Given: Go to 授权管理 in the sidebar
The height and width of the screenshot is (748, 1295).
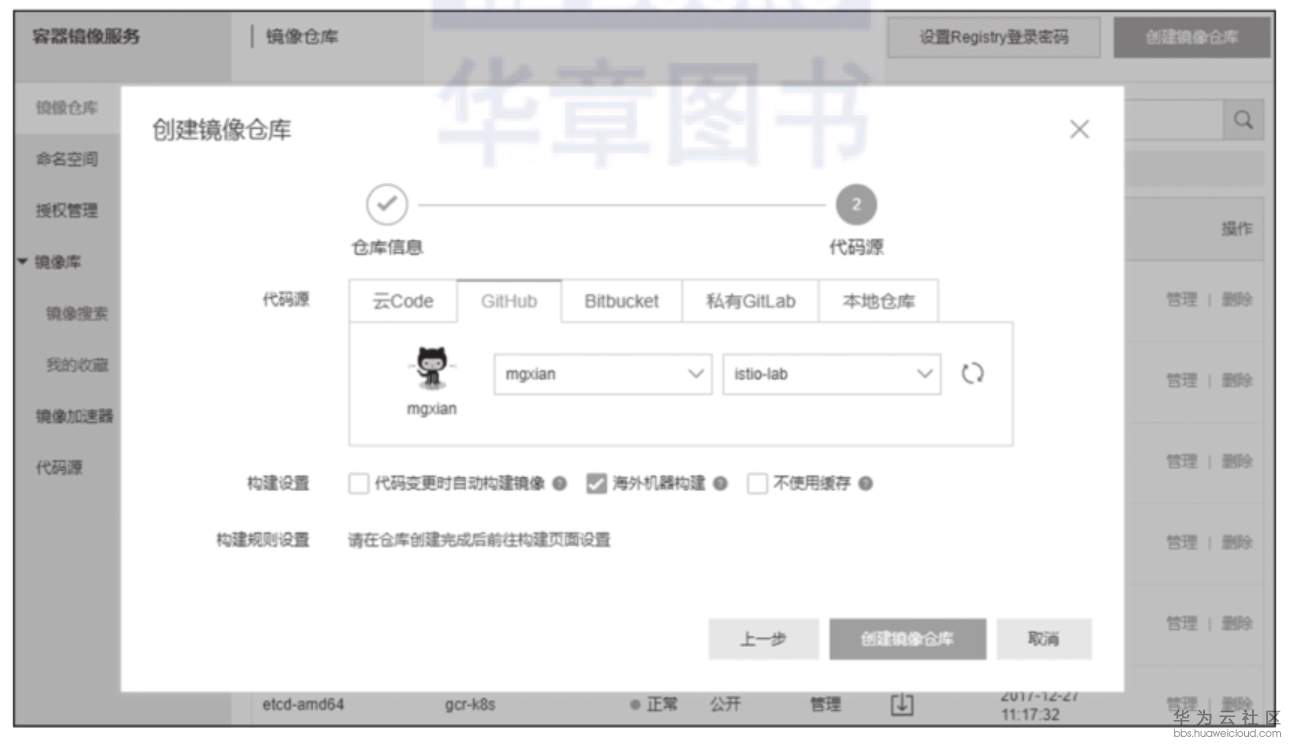Looking at the screenshot, I should [67, 211].
